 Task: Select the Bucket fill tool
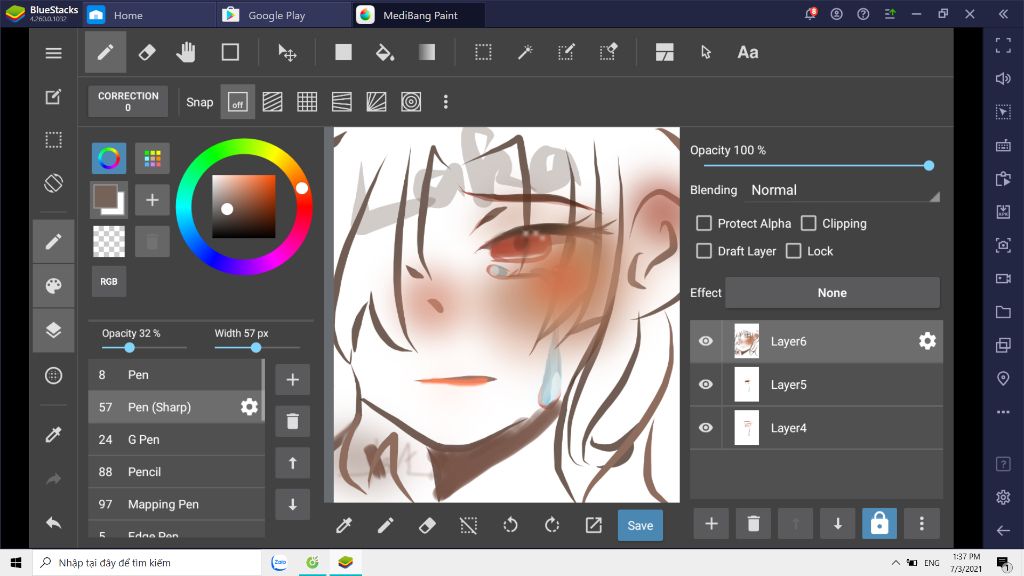(x=385, y=52)
